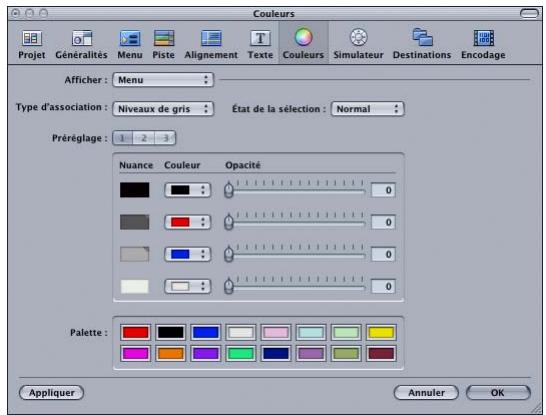
Task: Open the Projet preferences pane
Action: click(32, 45)
